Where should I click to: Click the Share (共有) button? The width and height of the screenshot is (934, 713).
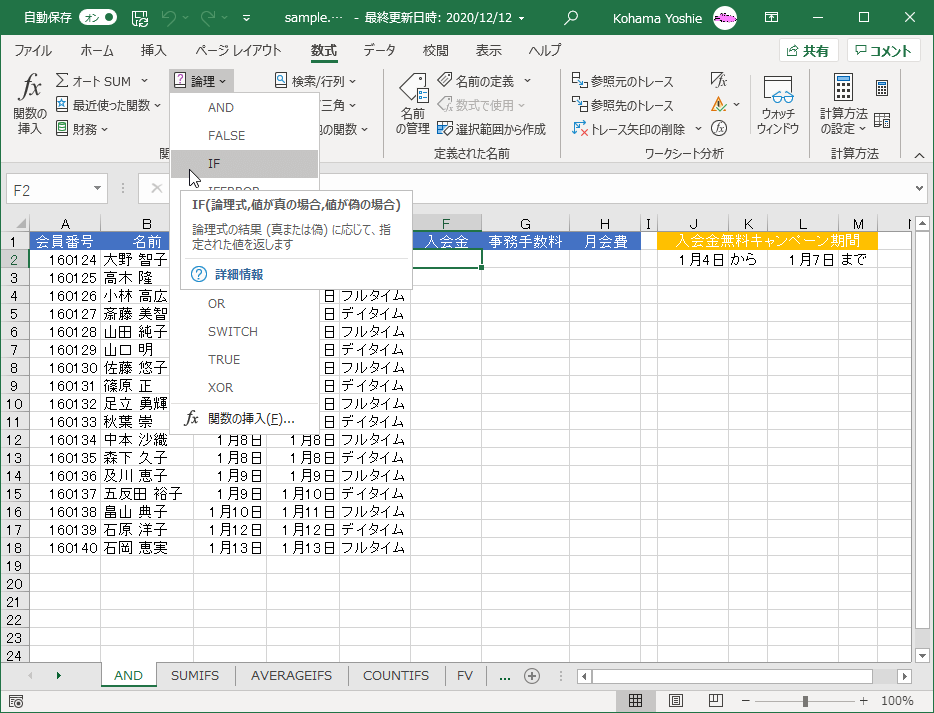[808, 51]
